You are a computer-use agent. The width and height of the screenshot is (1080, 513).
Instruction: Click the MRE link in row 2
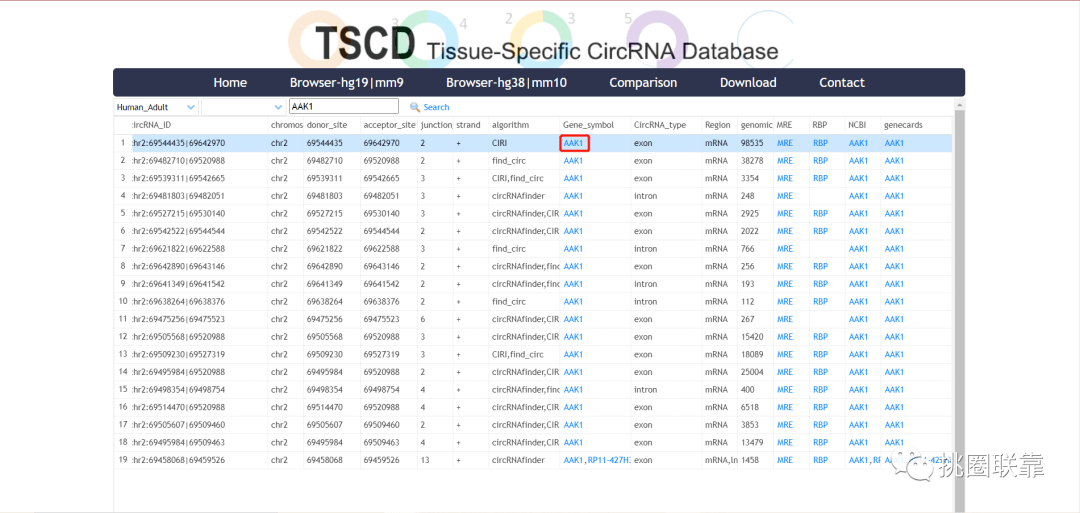[x=784, y=161]
